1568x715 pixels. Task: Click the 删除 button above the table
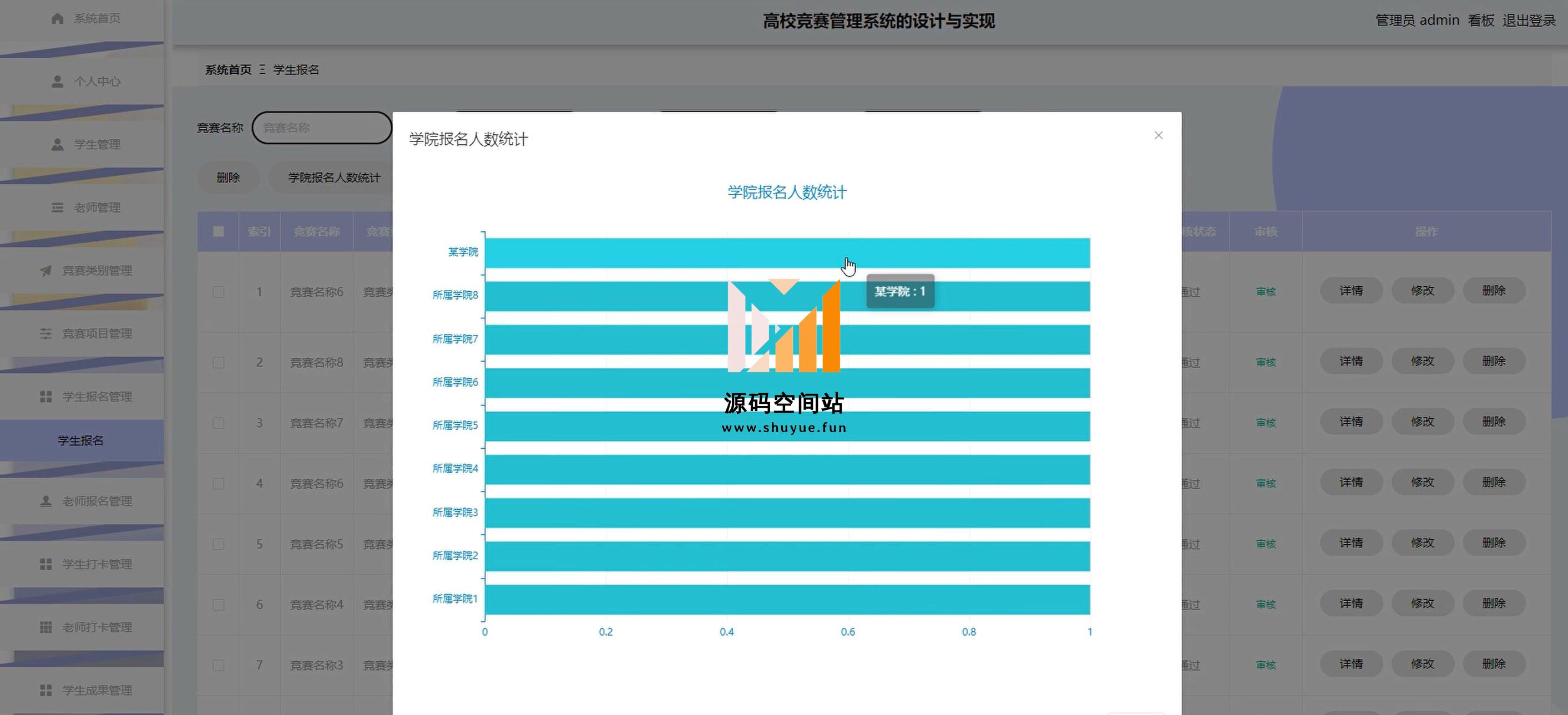coord(228,178)
